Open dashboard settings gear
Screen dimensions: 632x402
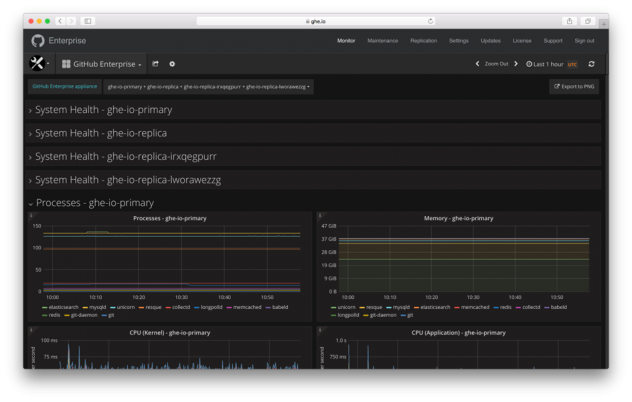coord(172,64)
